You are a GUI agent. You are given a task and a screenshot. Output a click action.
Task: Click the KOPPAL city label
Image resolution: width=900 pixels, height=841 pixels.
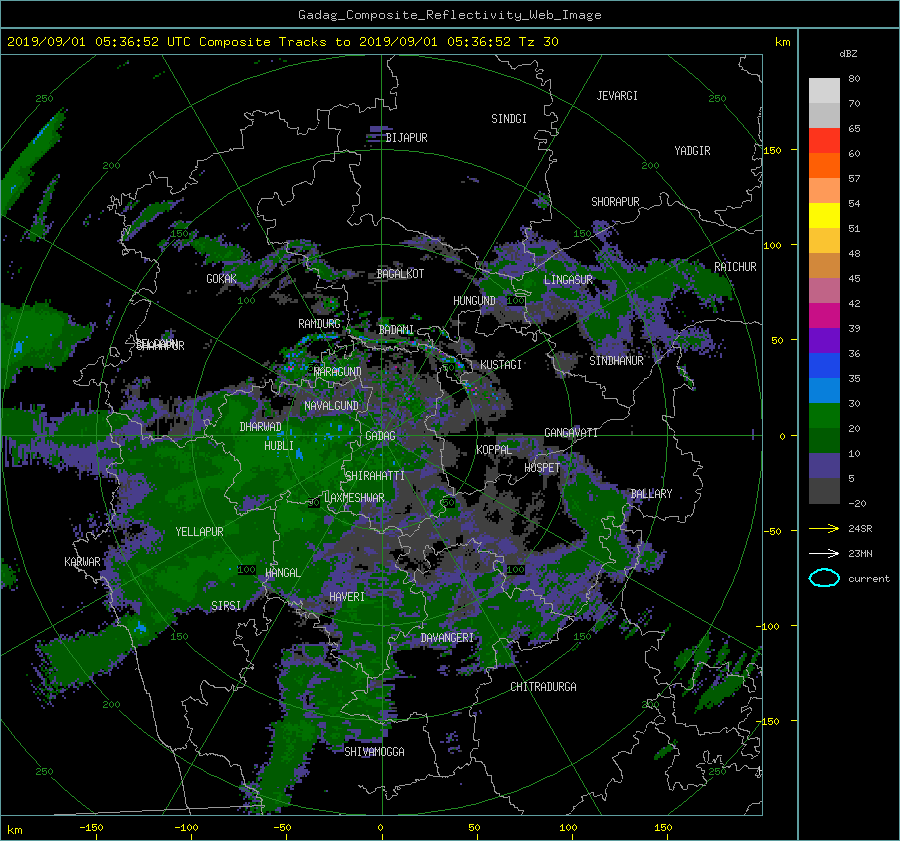coord(494,450)
